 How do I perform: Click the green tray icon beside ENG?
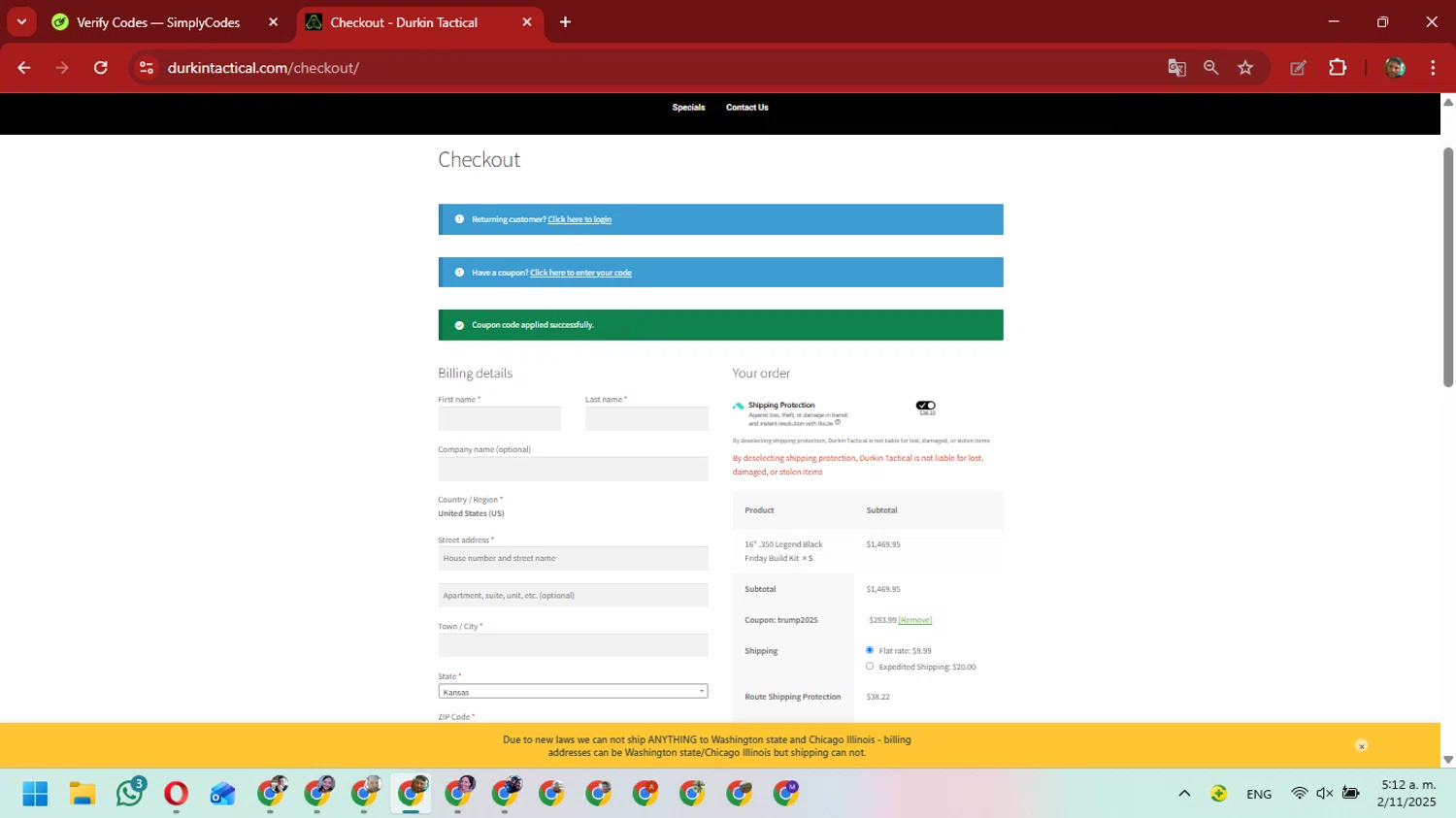1219,794
